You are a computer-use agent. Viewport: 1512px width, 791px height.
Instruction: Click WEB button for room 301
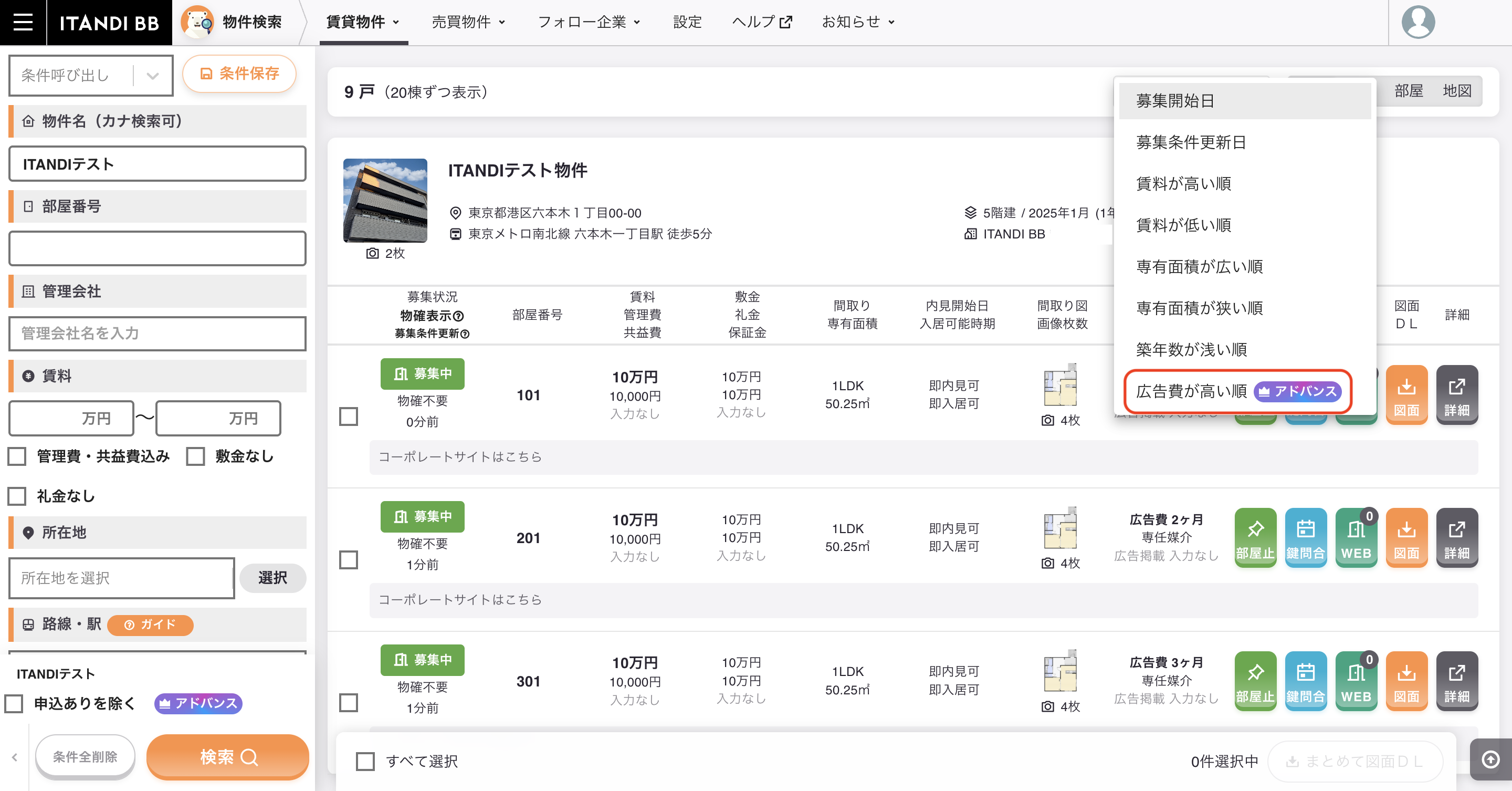[x=1356, y=681]
